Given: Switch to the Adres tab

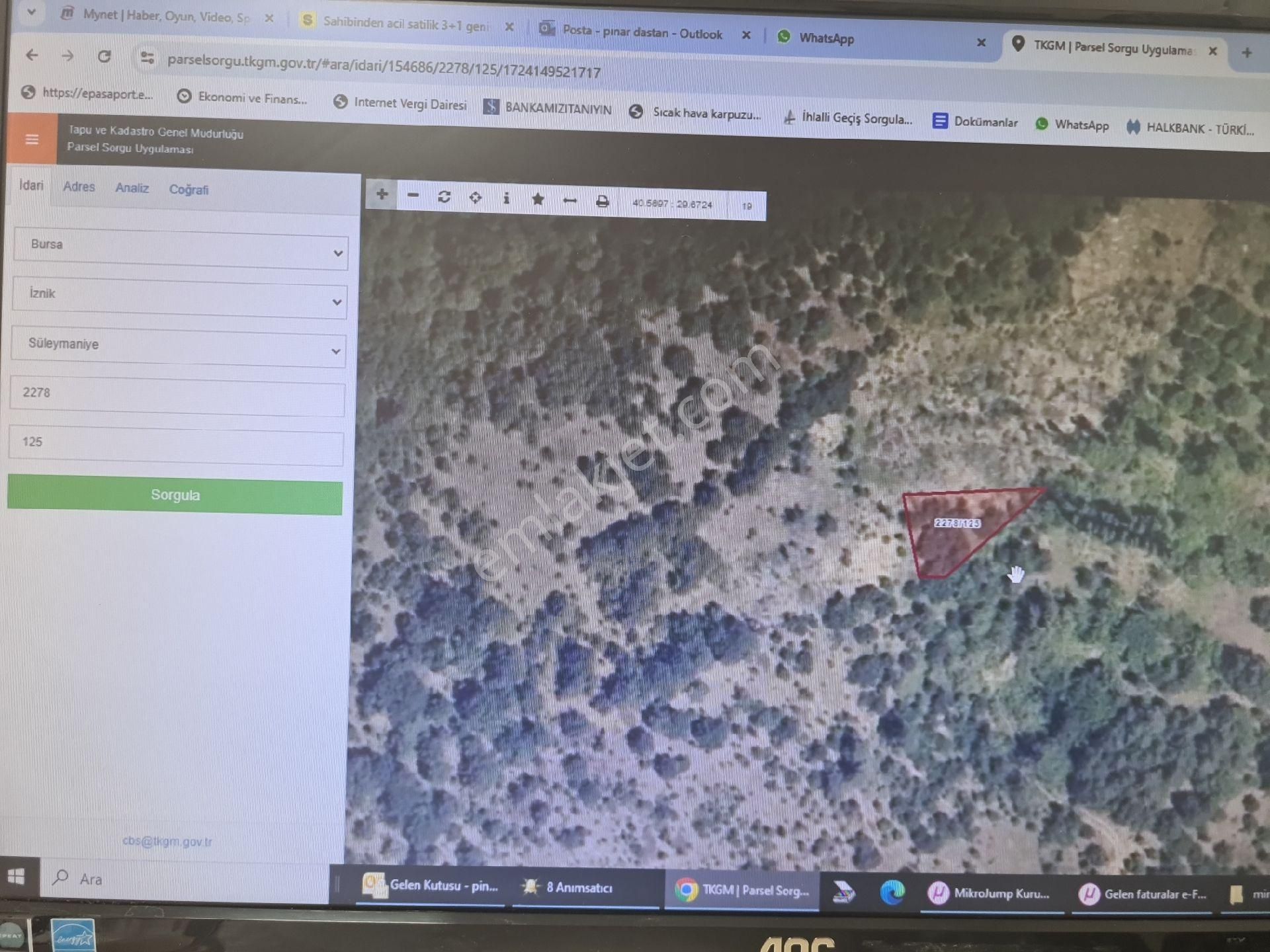Looking at the screenshot, I should click(79, 187).
